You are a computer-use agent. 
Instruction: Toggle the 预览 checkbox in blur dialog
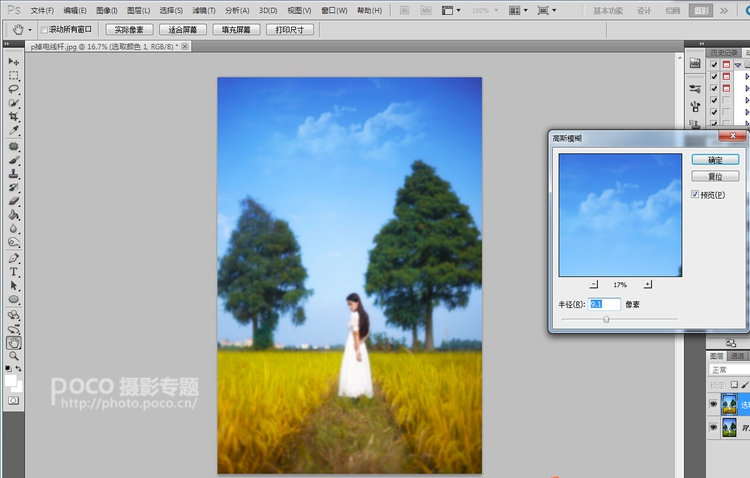tap(695, 194)
